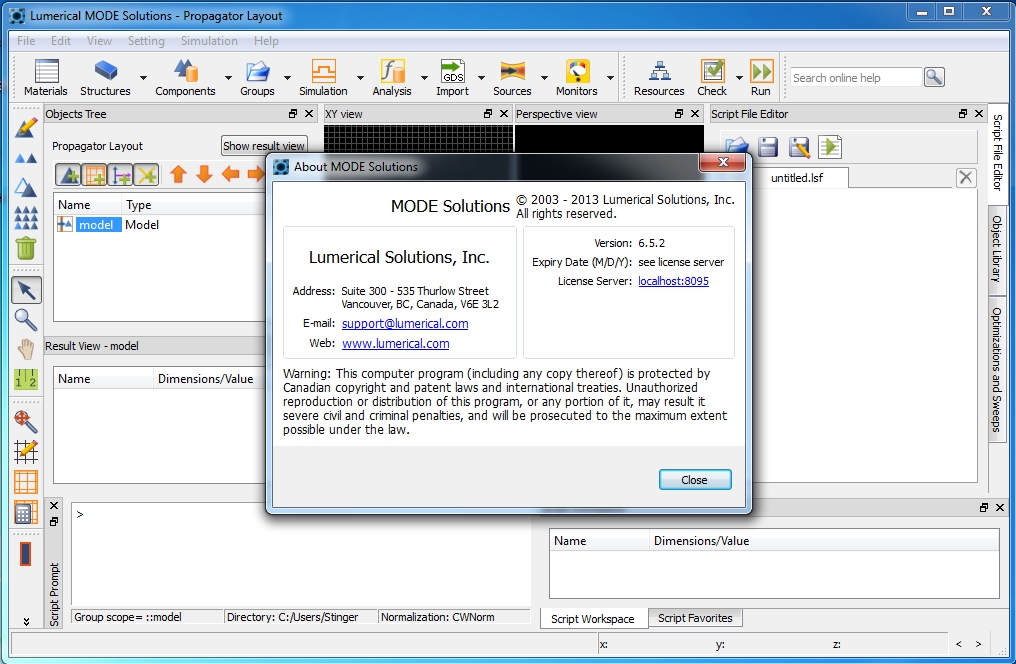Open support@lumerical.com email link

pos(405,323)
